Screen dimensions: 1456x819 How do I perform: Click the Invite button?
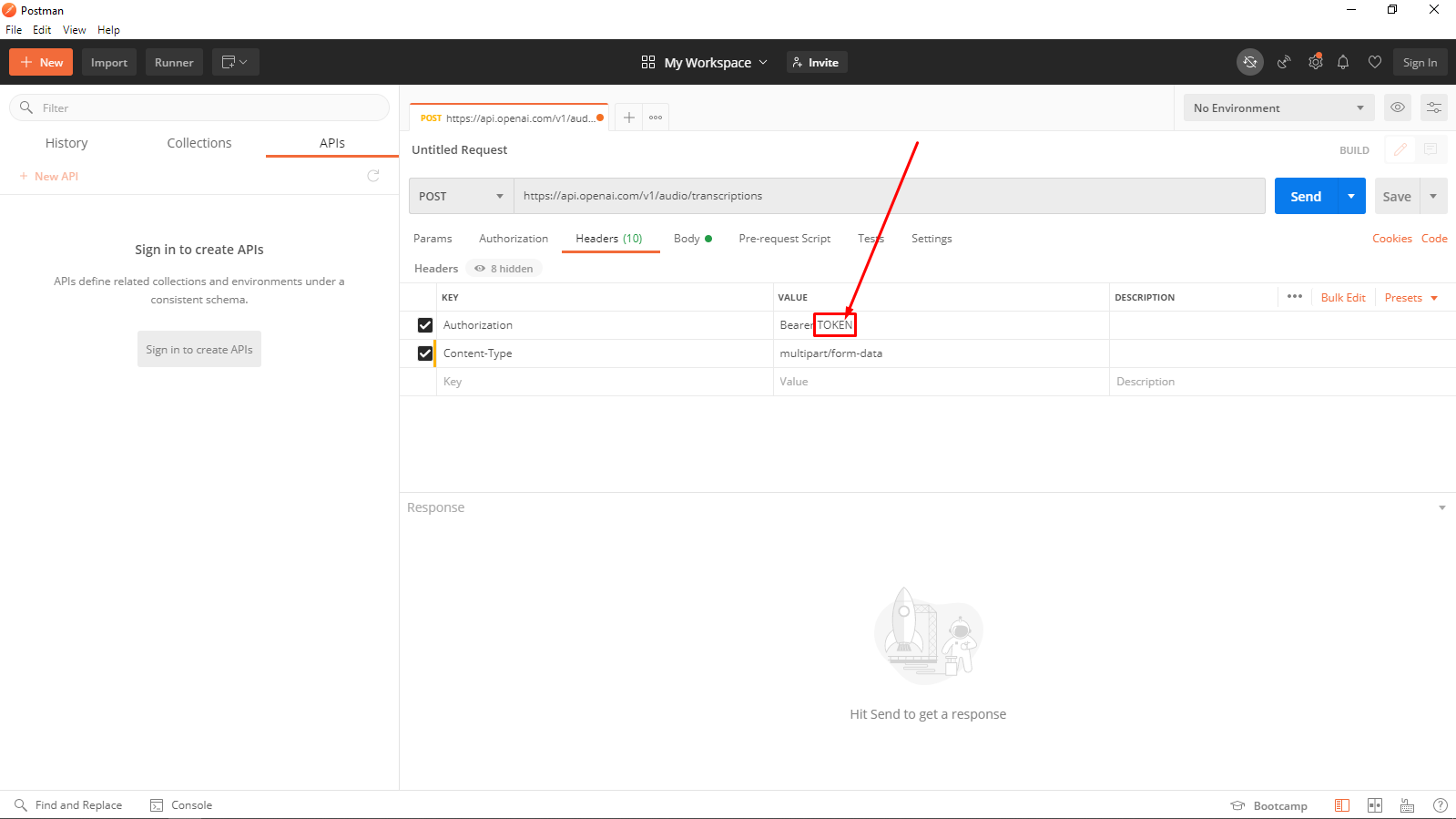(x=817, y=62)
